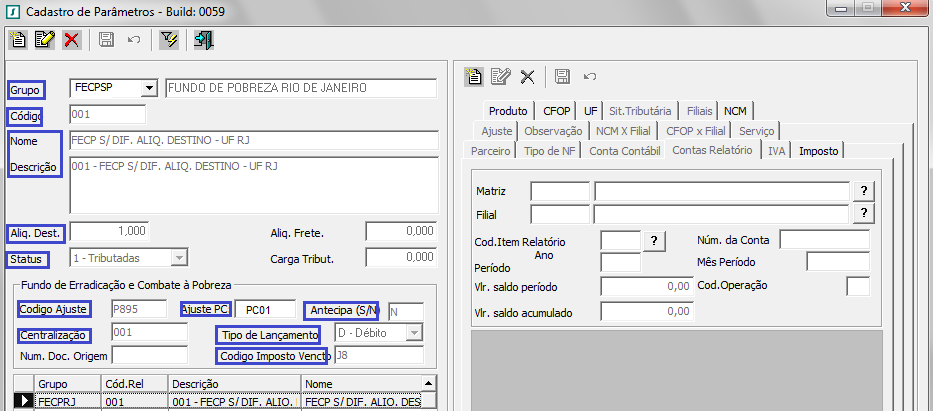Click the Cód.Rel column header in grid

134,384
